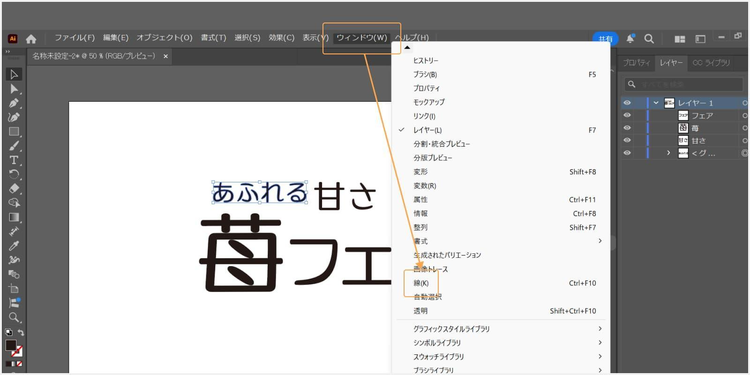Open the ウィンドウ(W) menu
This screenshot has height=375, width=750.
tap(362, 38)
